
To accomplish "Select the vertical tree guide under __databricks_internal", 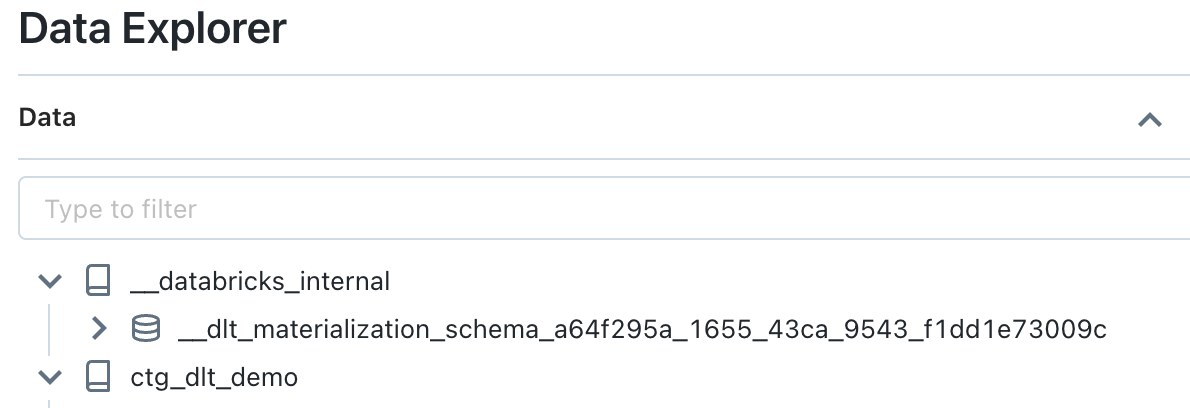I will 50,329.
